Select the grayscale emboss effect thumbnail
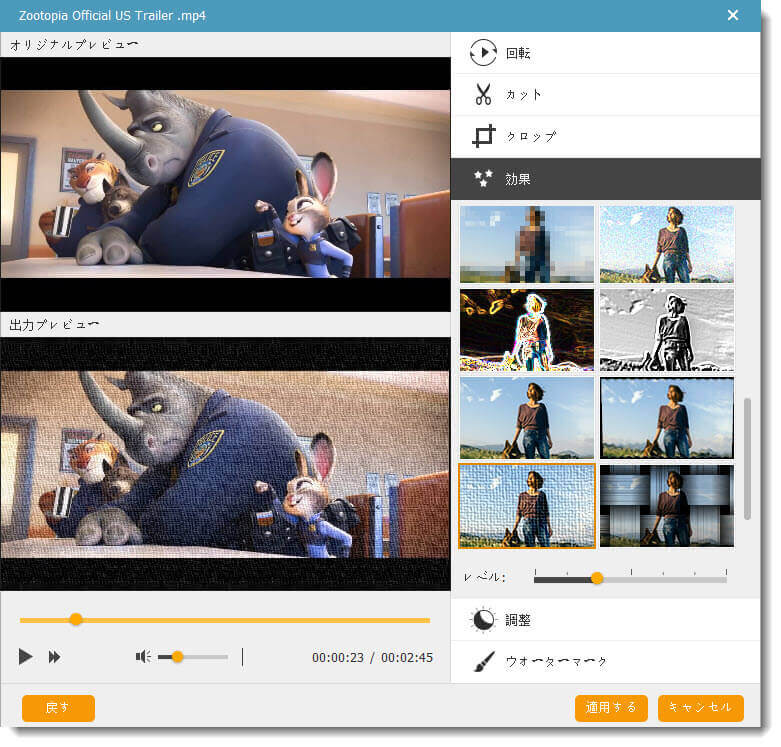 [666, 330]
